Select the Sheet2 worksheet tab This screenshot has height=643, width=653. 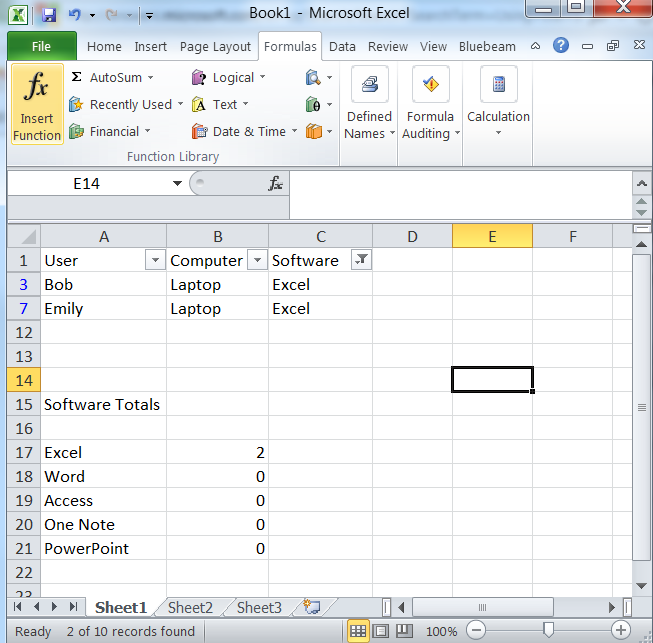(x=190, y=608)
